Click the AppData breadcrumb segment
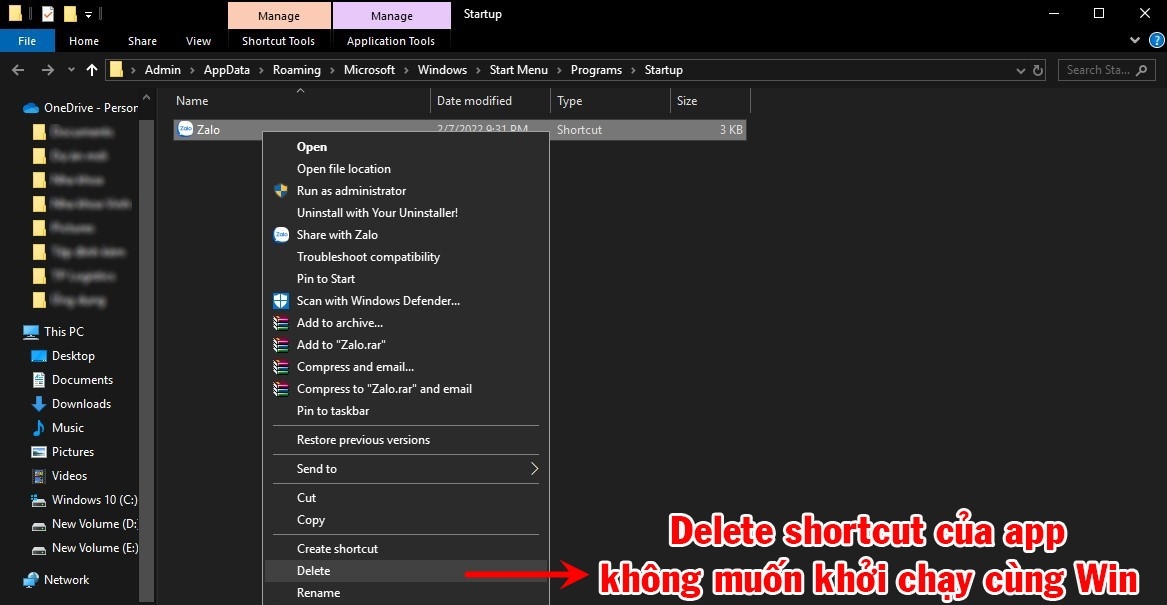 pos(227,70)
